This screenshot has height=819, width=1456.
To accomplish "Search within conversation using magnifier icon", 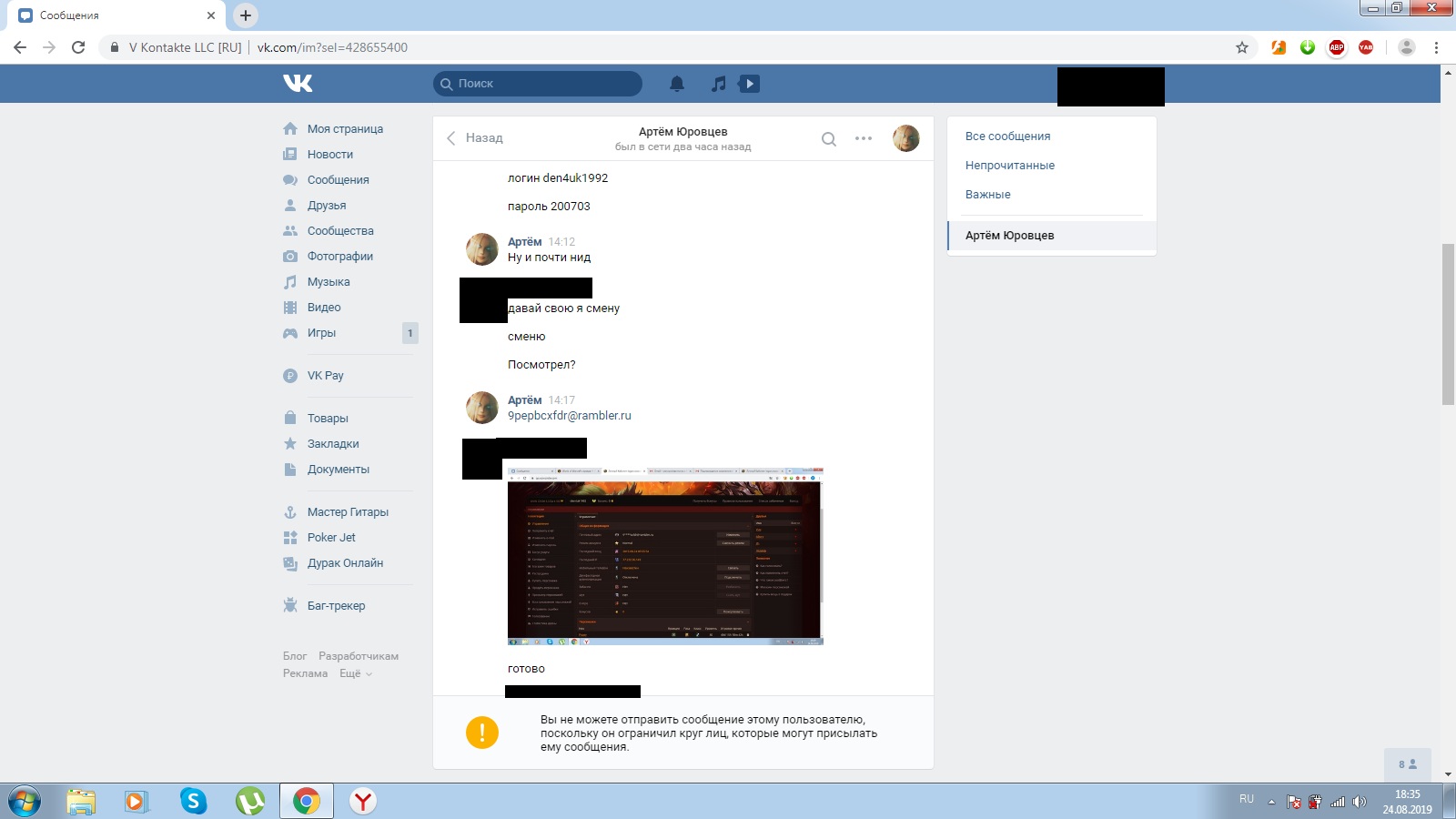I will 828,139.
